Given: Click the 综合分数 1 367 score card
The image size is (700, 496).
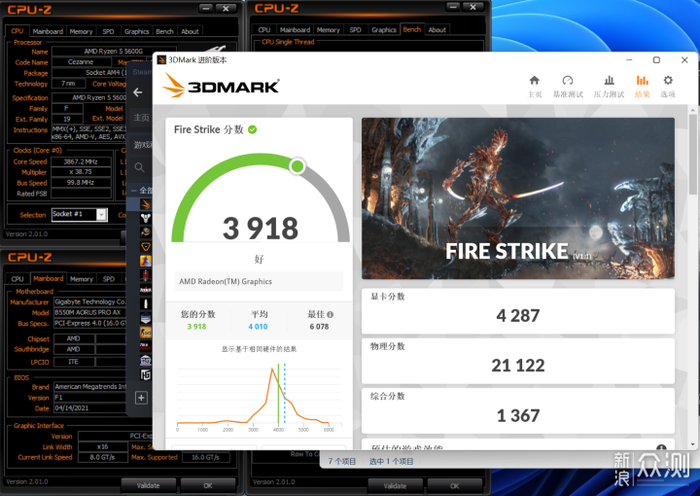Looking at the screenshot, I should pyautogui.click(x=518, y=411).
